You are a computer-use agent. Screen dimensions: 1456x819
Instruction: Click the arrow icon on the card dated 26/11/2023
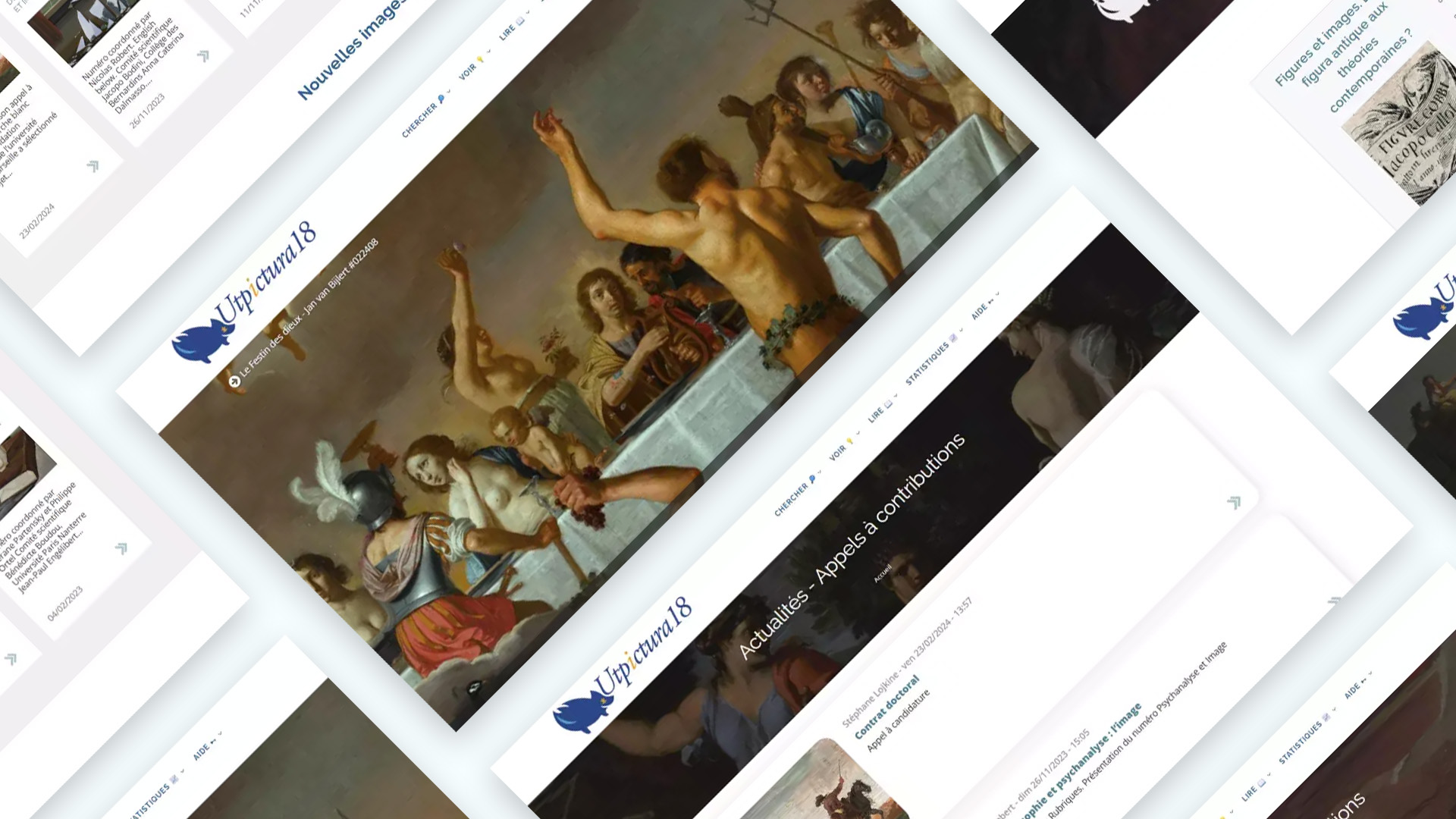(x=203, y=56)
